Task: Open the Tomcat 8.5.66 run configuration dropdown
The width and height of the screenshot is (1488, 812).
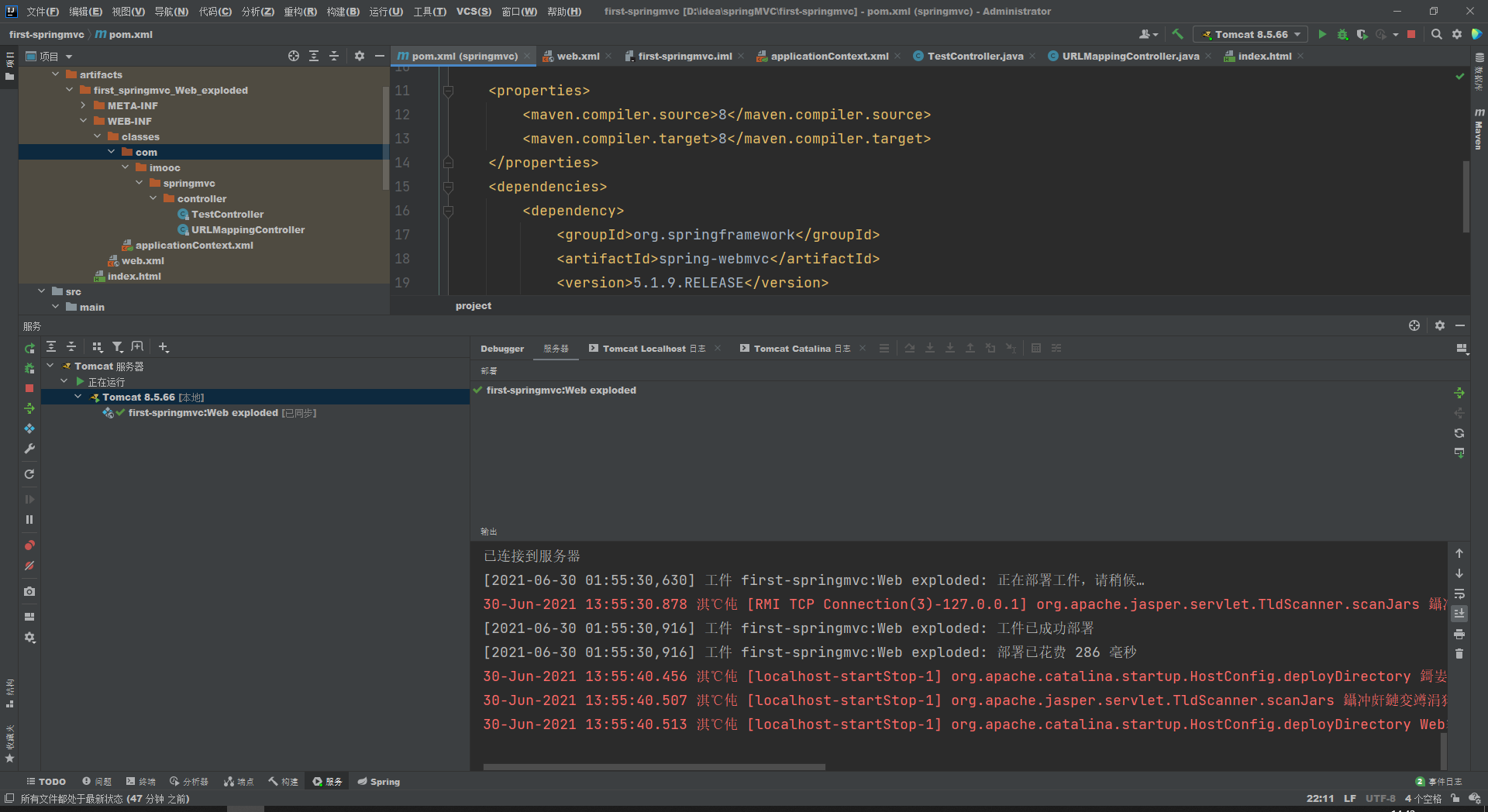Action: 1251,34
